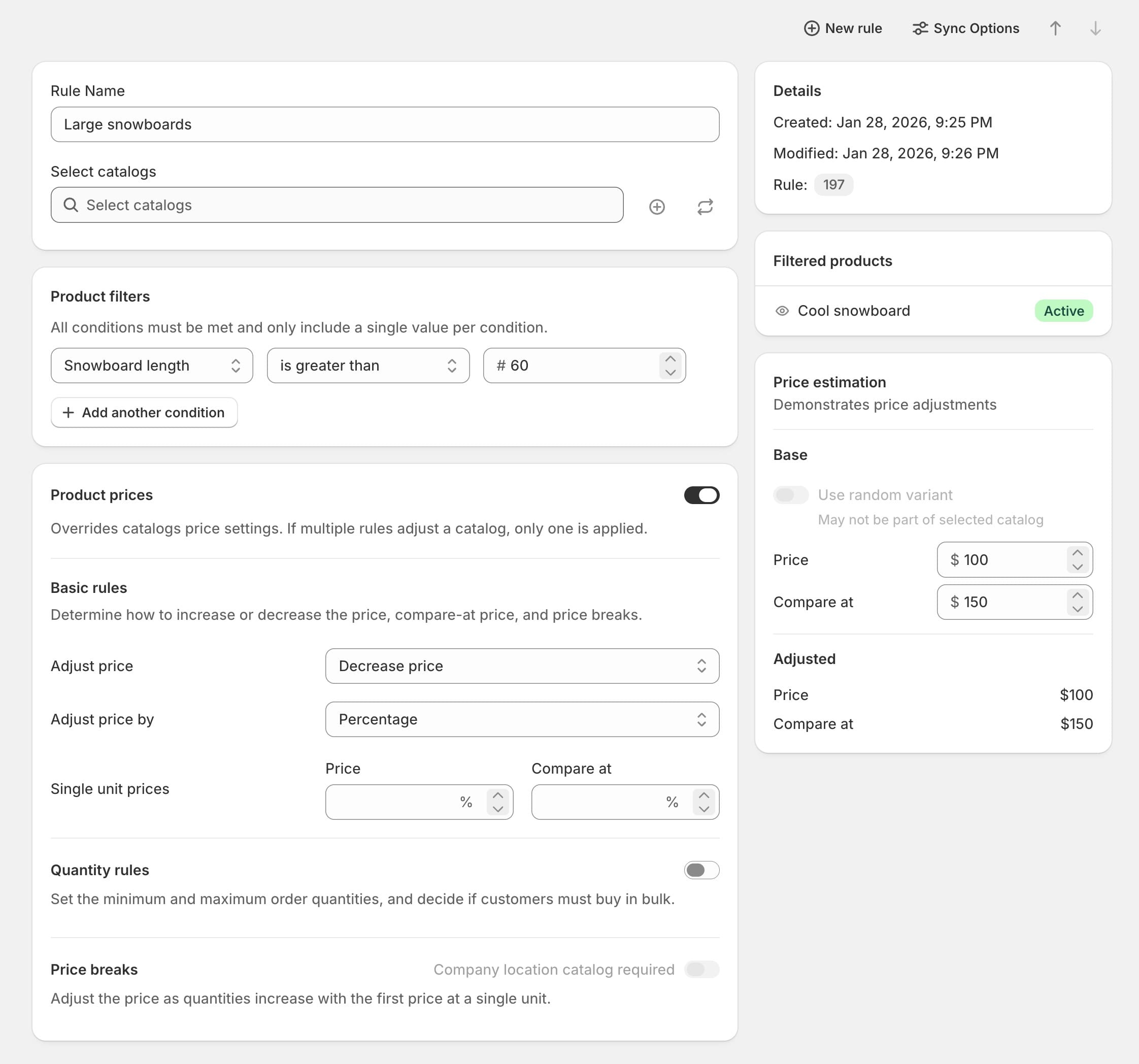Click the add catalog plus icon
Viewport: 1139px width, 1064px height.
657,207
